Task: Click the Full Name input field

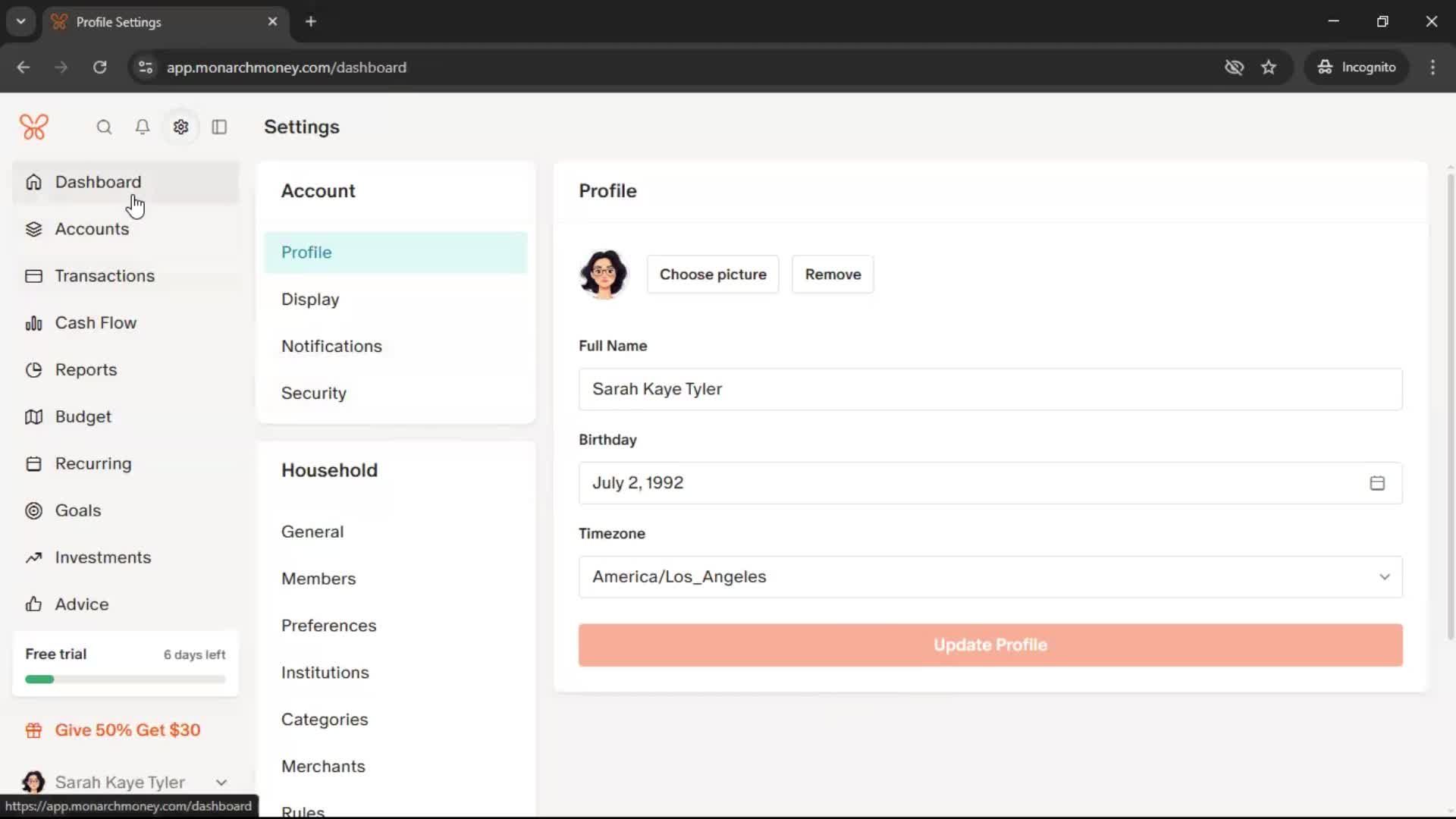Action: click(x=990, y=389)
